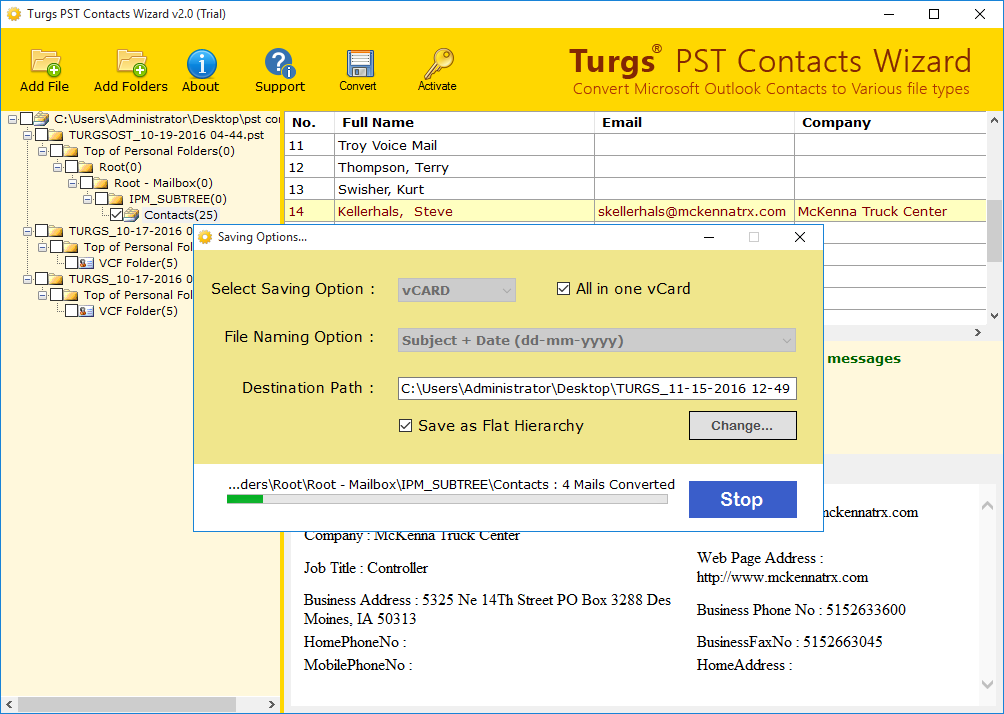Click the Contacts(25) folder icon
The height and width of the screenshot is (714, 1004).
pyautogui.click(x=131, y=215)
